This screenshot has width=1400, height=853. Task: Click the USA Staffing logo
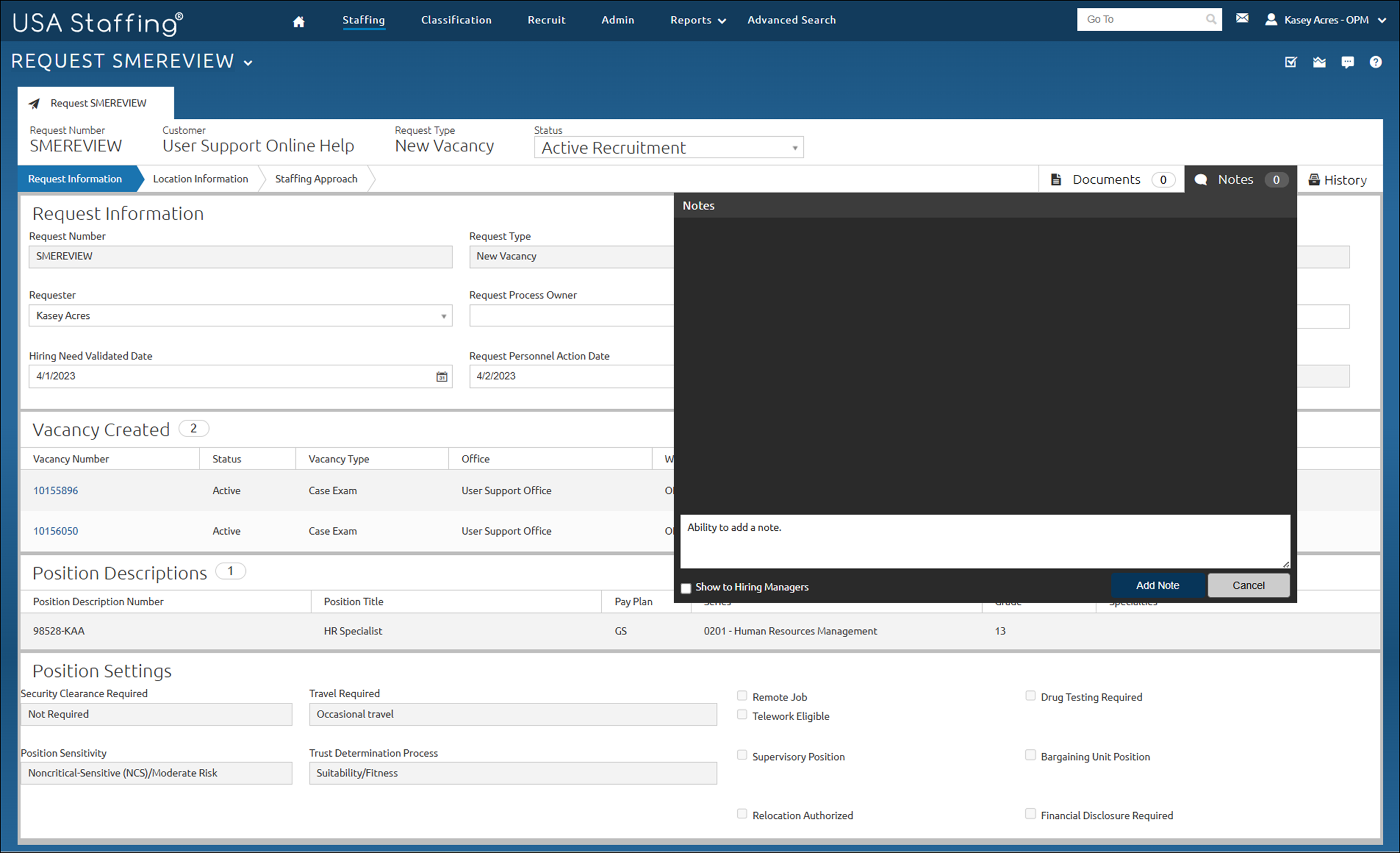tap(97, 23)
